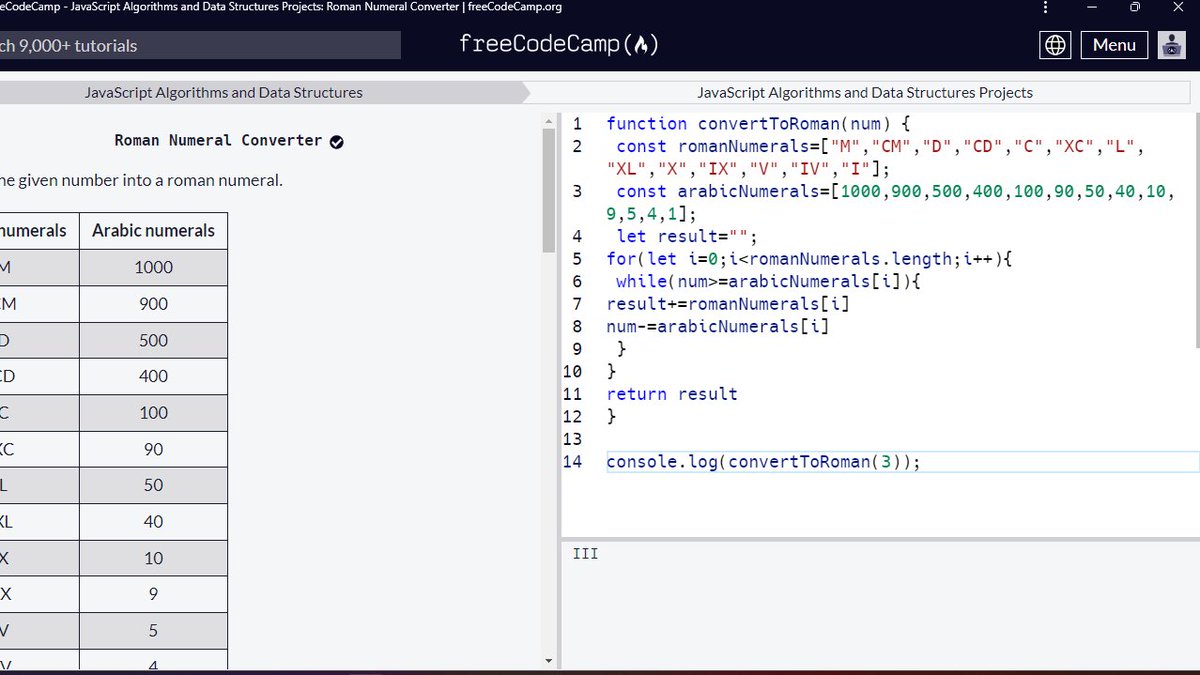Click the code editor vertical scrollbar
Screen dimensions: 1200x675
1196,233
